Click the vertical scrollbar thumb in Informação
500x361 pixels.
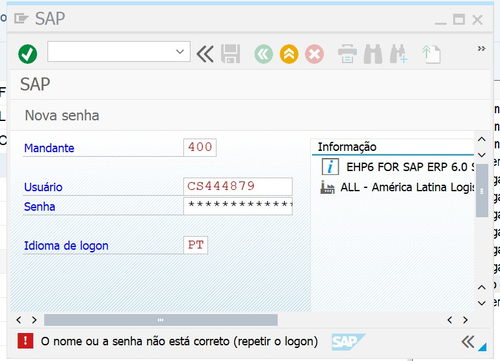[482, 190]
